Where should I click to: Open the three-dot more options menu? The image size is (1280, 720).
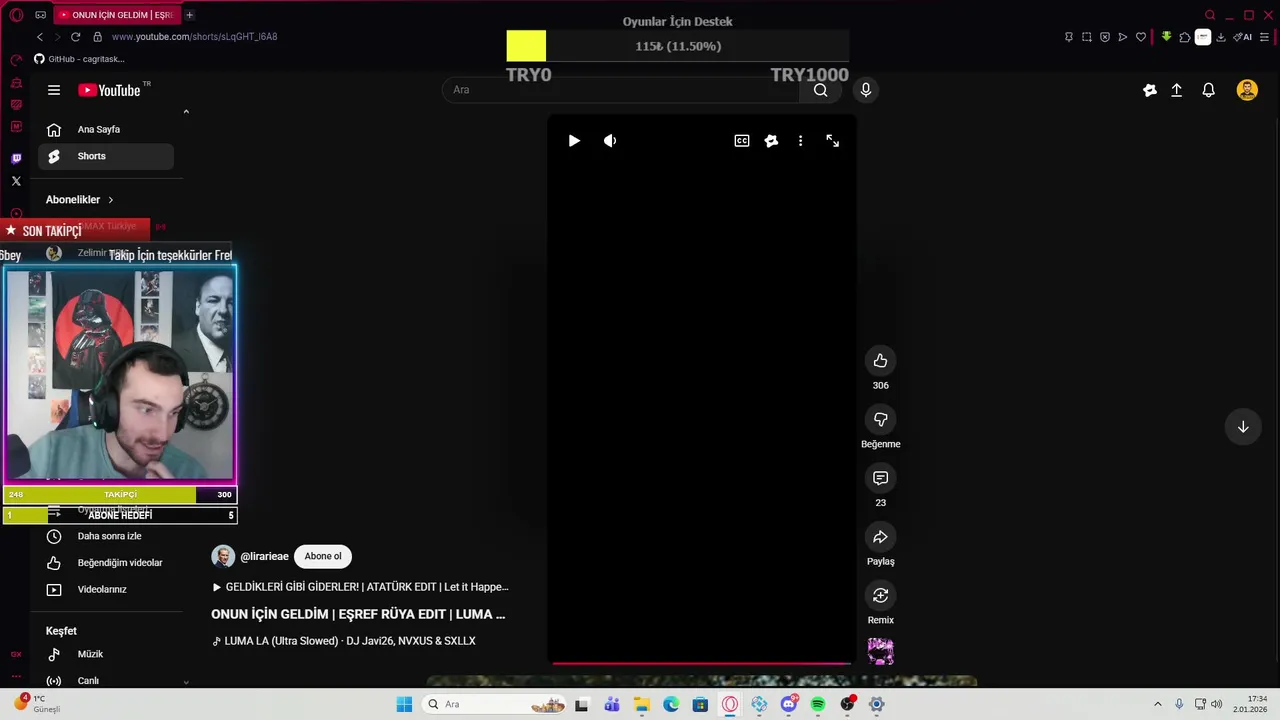[800, 141]
